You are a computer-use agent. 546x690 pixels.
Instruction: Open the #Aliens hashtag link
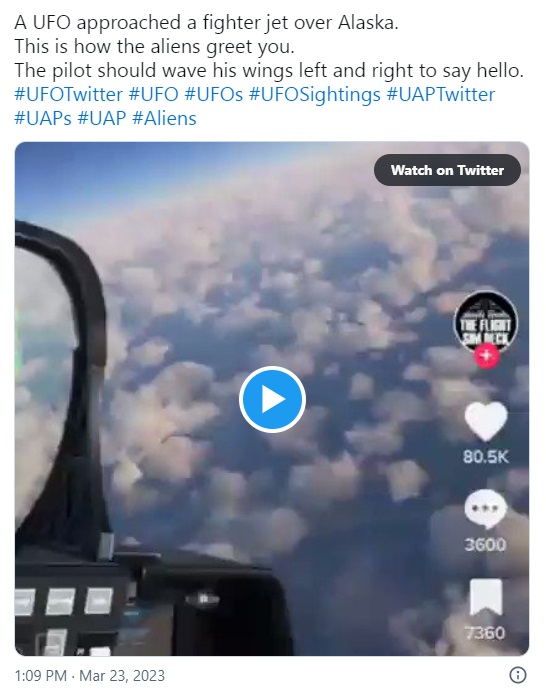pos(164,118)
